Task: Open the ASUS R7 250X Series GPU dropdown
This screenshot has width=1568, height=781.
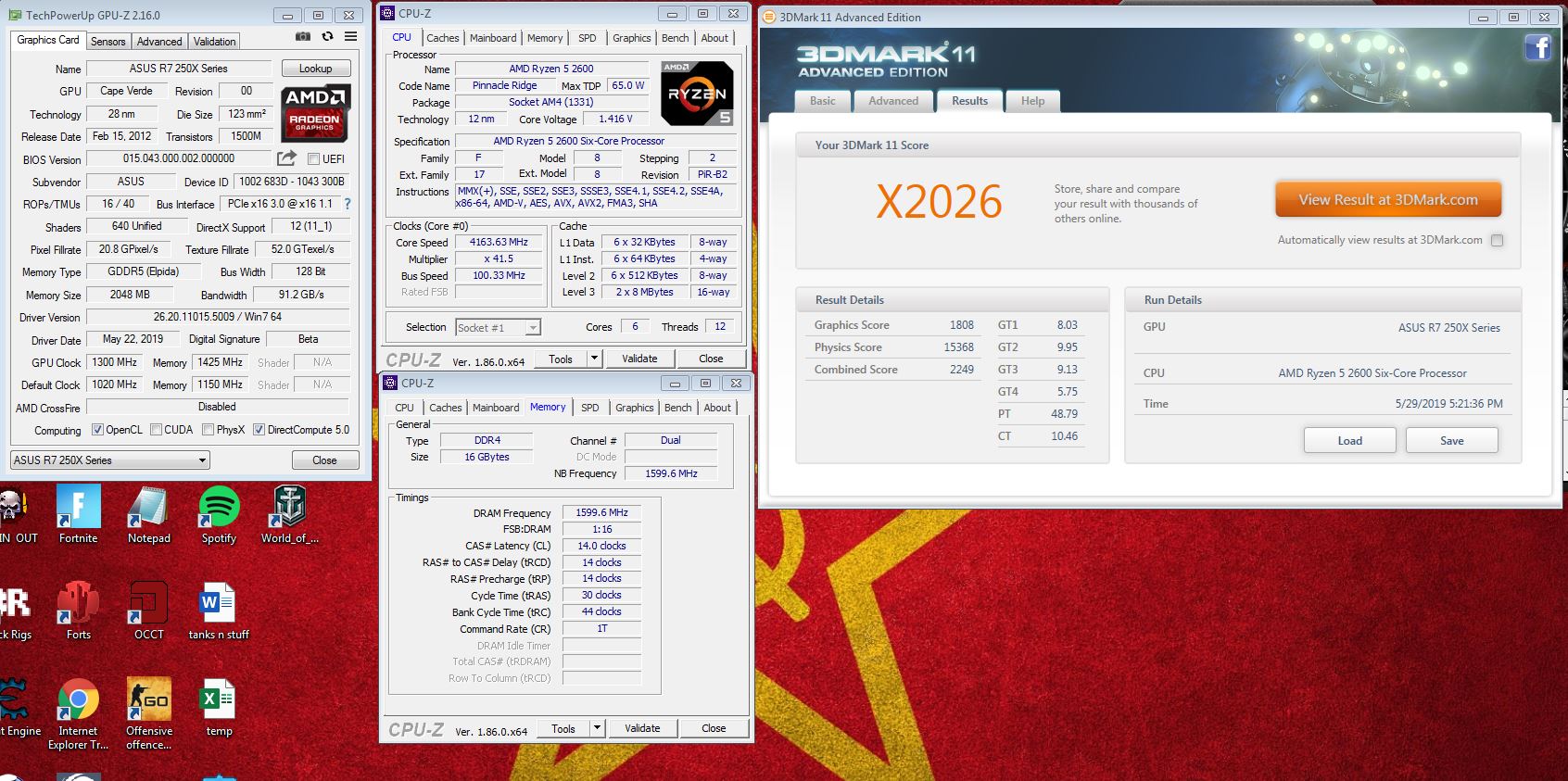Action: coord(110,460)
